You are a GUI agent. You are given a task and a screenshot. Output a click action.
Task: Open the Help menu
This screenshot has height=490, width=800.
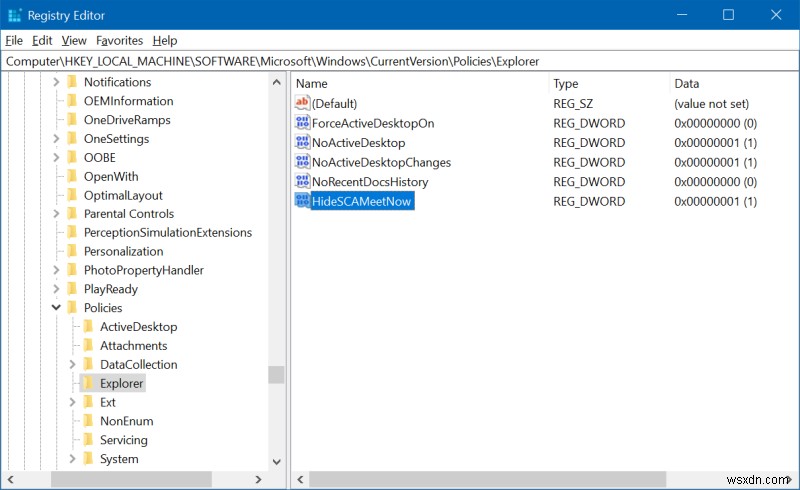[165, 40]
